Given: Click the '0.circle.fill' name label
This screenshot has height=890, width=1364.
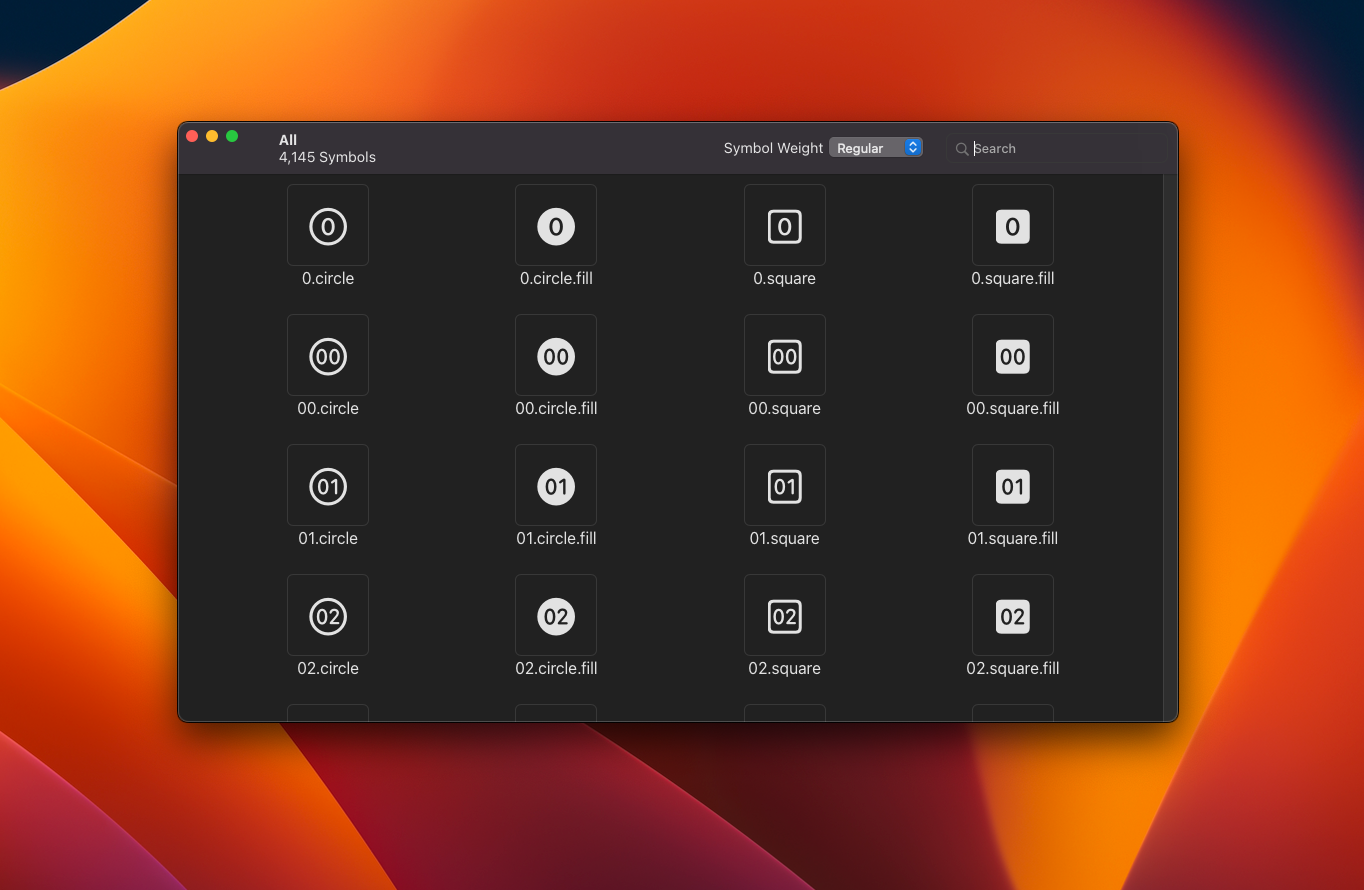Looking at the screenshot, I should (556, 279).
